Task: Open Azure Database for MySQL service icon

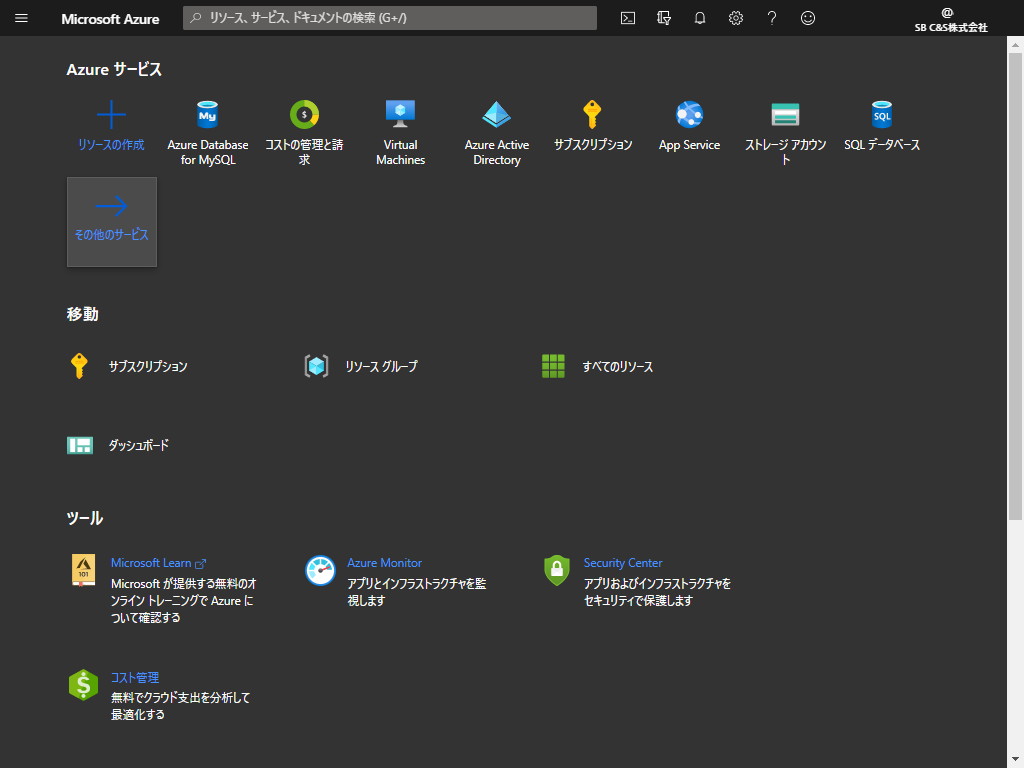Action: 208,114
